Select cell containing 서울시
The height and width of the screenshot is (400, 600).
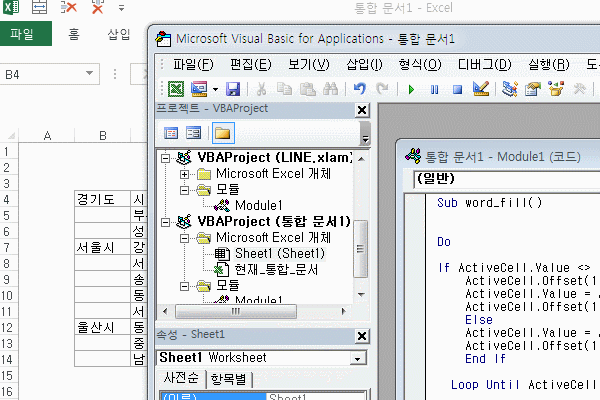click(x=102, y=247)
